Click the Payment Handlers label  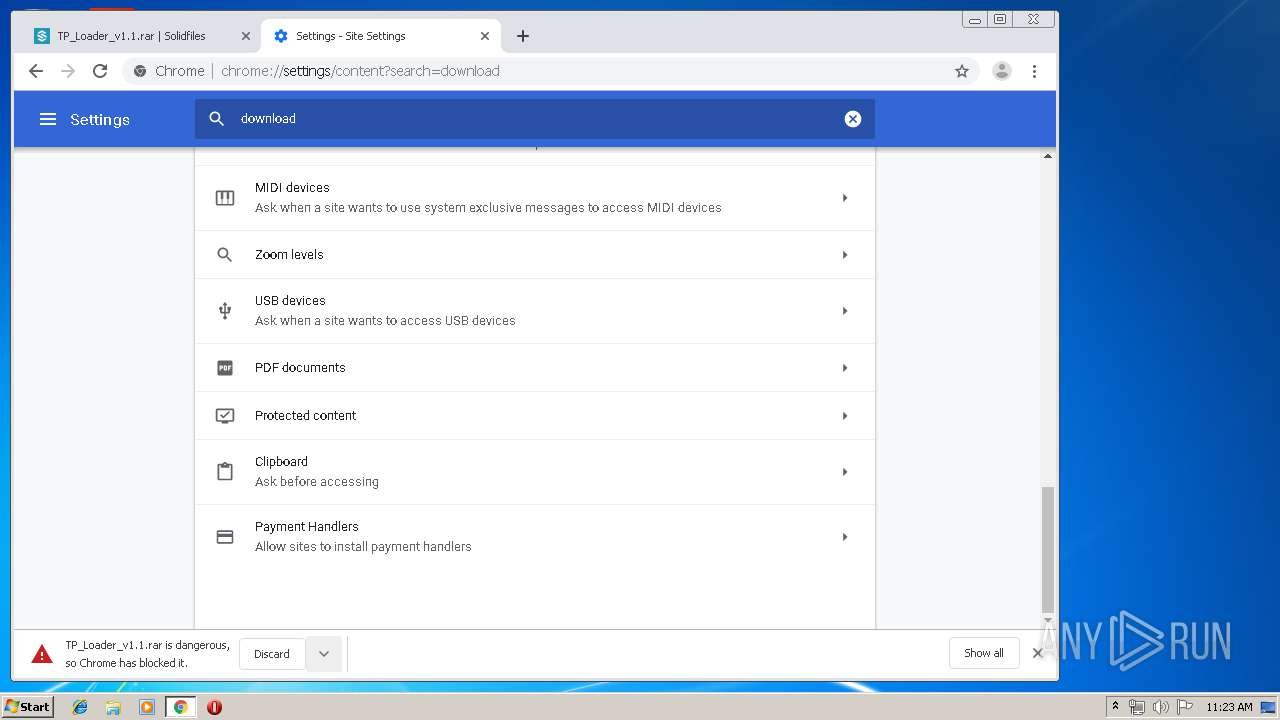coord(307,526)
